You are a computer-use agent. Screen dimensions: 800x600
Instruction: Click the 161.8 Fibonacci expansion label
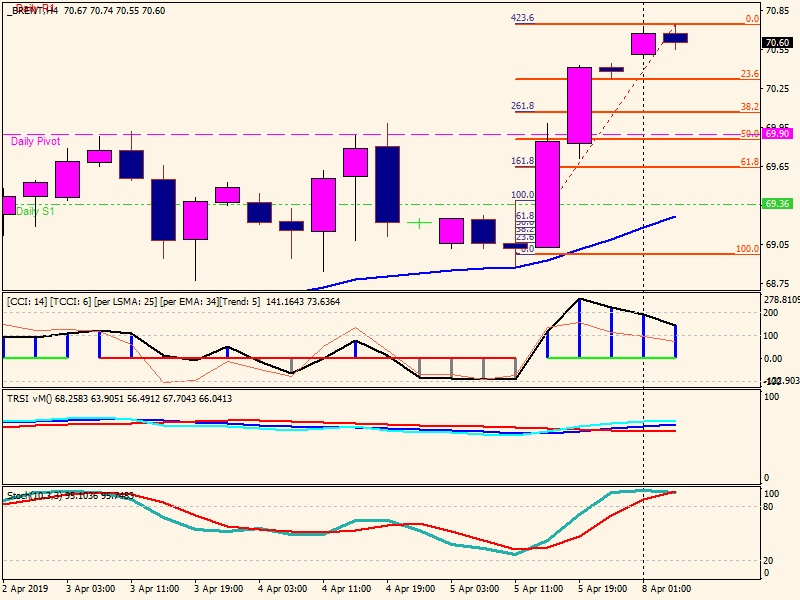point(523,161)
